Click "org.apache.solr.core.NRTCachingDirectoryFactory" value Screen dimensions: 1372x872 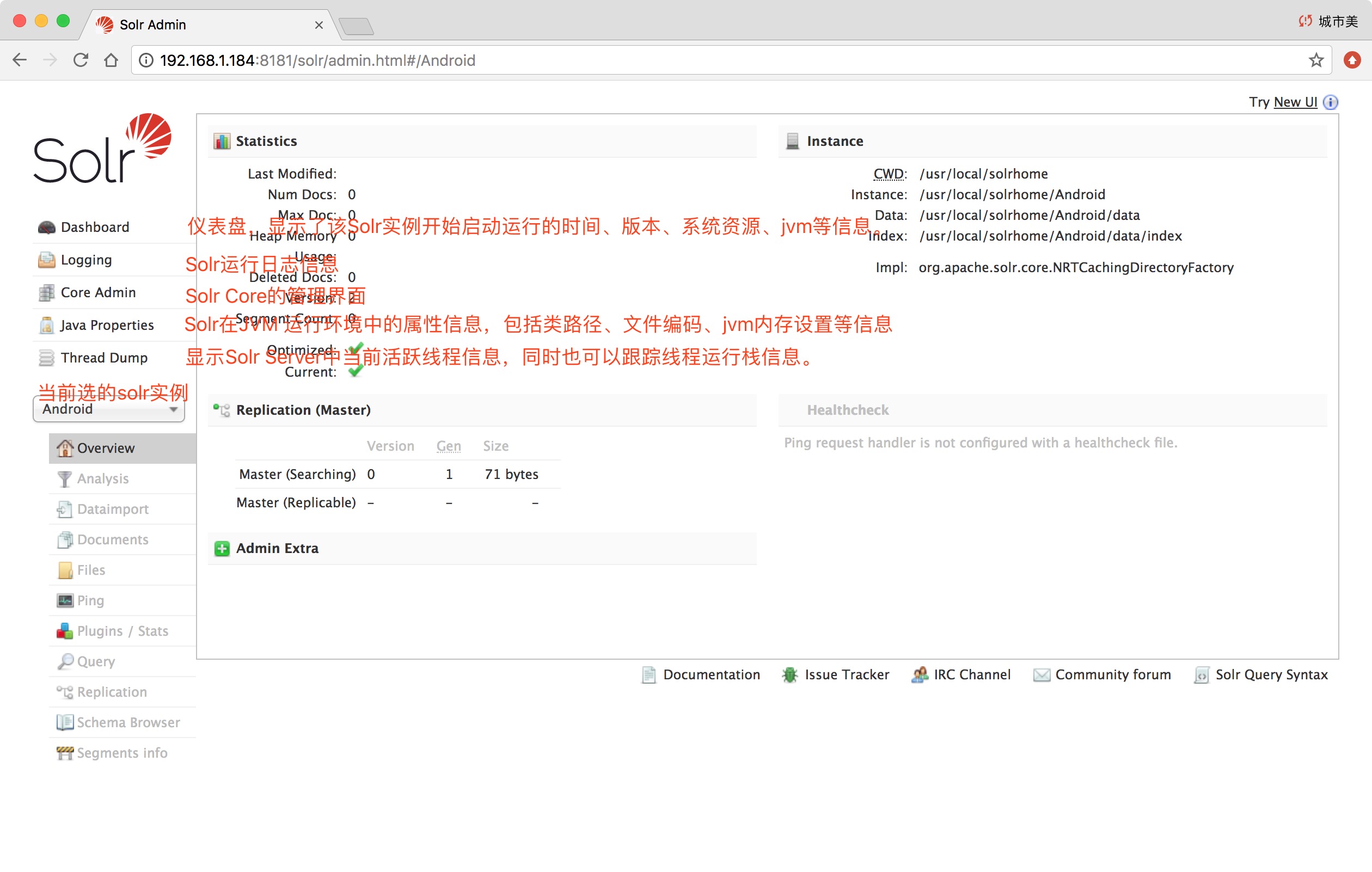coord(1076,267)
